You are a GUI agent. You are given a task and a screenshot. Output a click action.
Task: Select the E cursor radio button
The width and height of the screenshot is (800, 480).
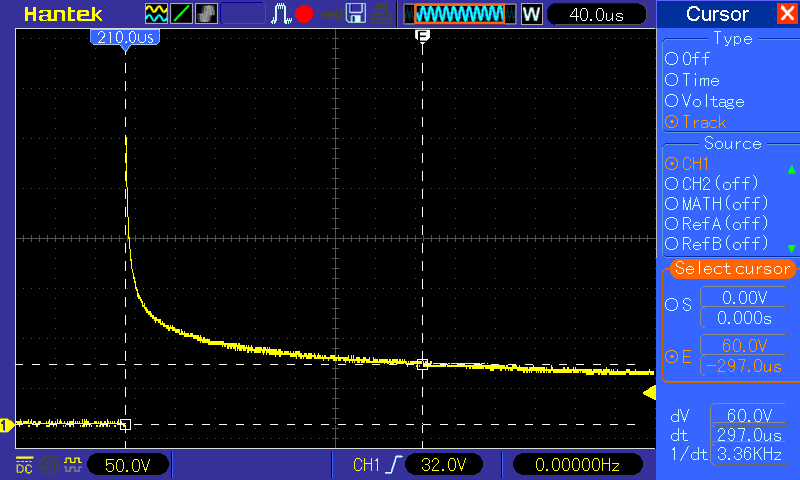[671, 356]
